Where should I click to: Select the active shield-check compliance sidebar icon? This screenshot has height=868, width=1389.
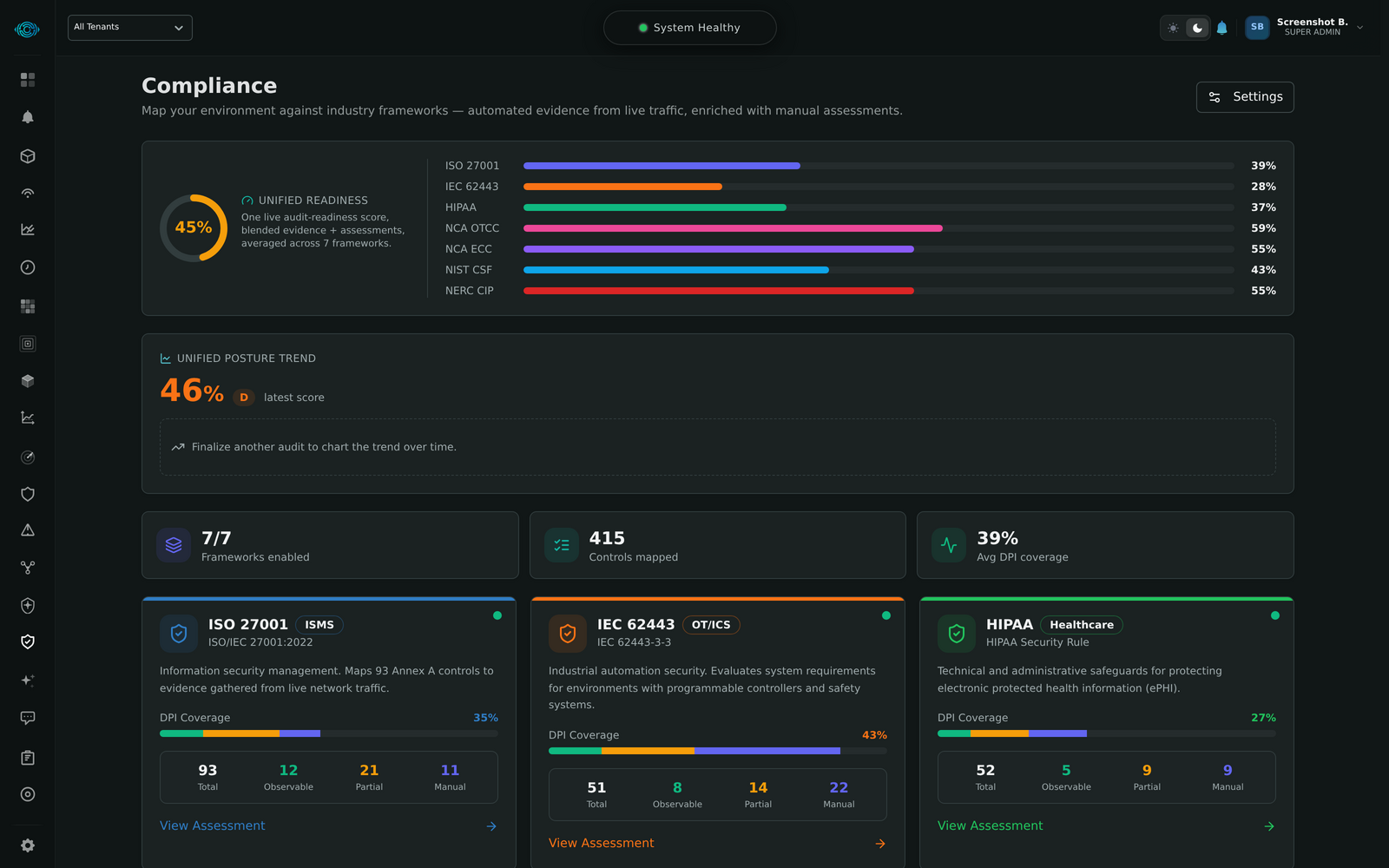28,641
